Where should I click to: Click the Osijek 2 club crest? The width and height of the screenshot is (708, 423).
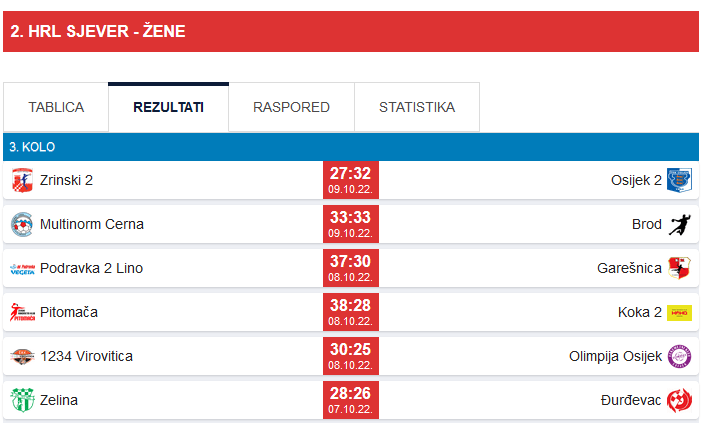click(679, 180)
